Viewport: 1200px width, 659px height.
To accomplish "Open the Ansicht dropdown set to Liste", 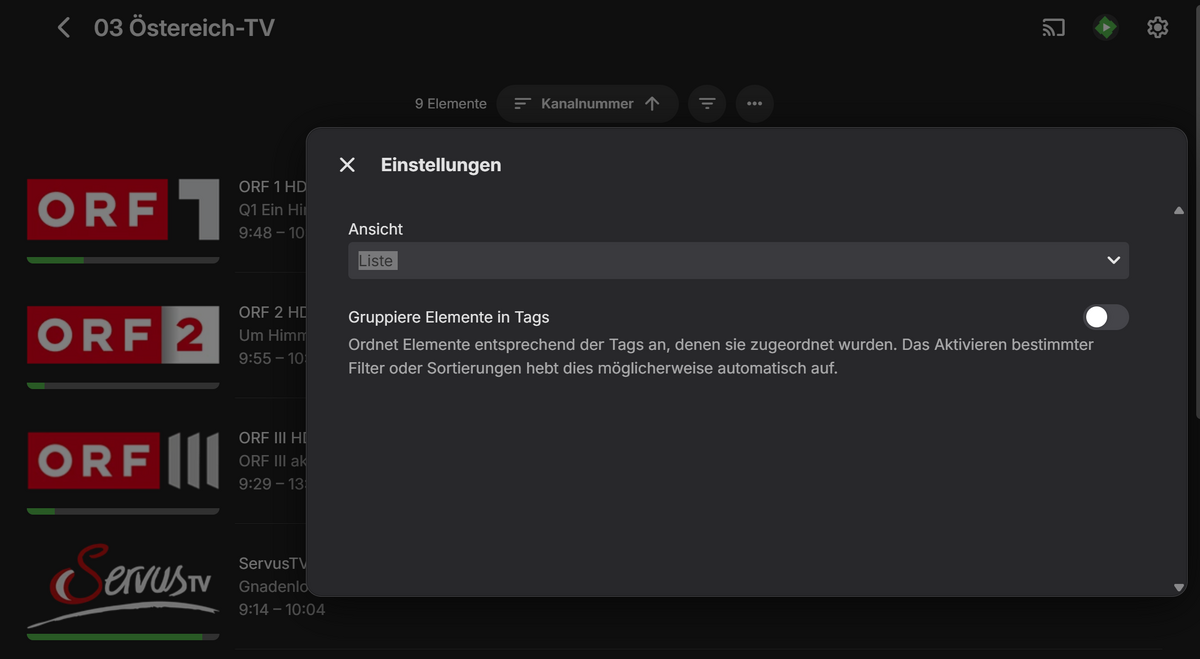I will pyautogui.click(x=738, y=260).
